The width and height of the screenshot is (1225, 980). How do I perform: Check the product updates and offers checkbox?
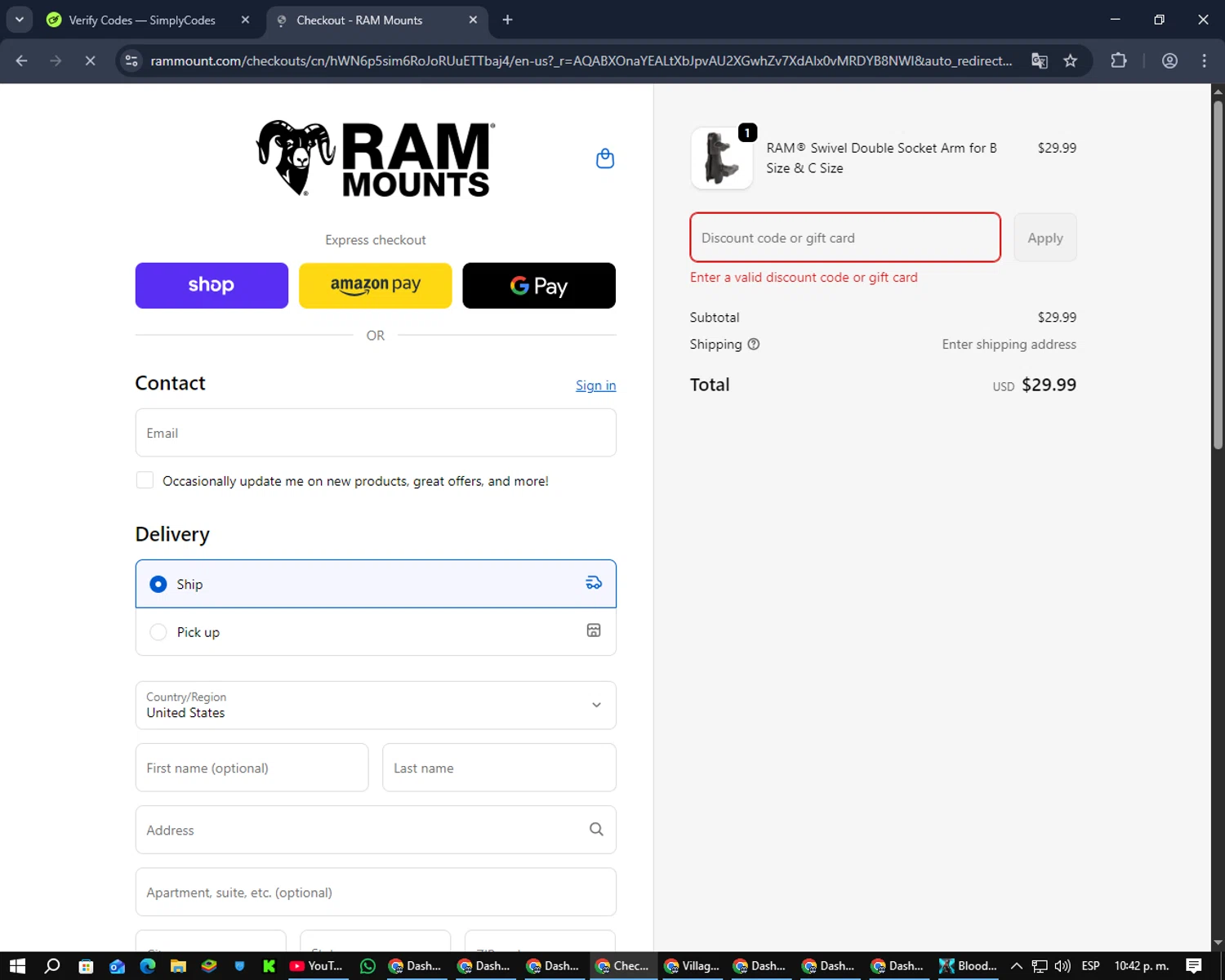[145, 480]
